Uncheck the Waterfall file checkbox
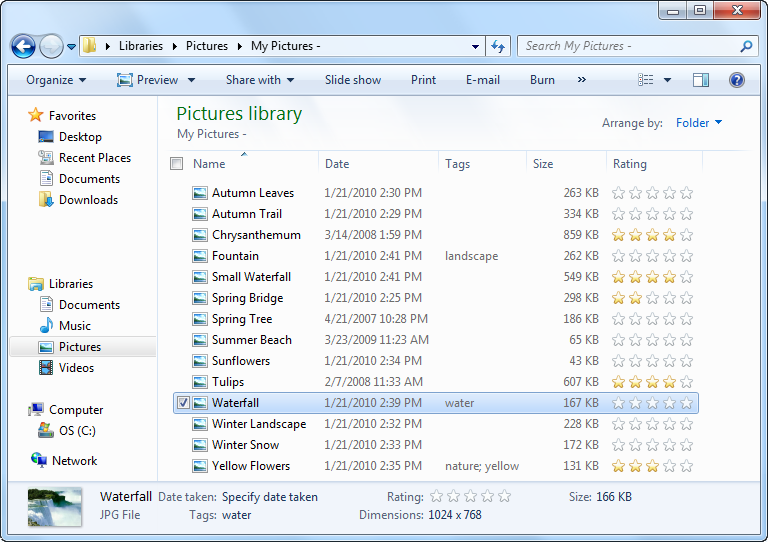Image resolution: width=768 pixels, height=542 pixels. point(182,403)
